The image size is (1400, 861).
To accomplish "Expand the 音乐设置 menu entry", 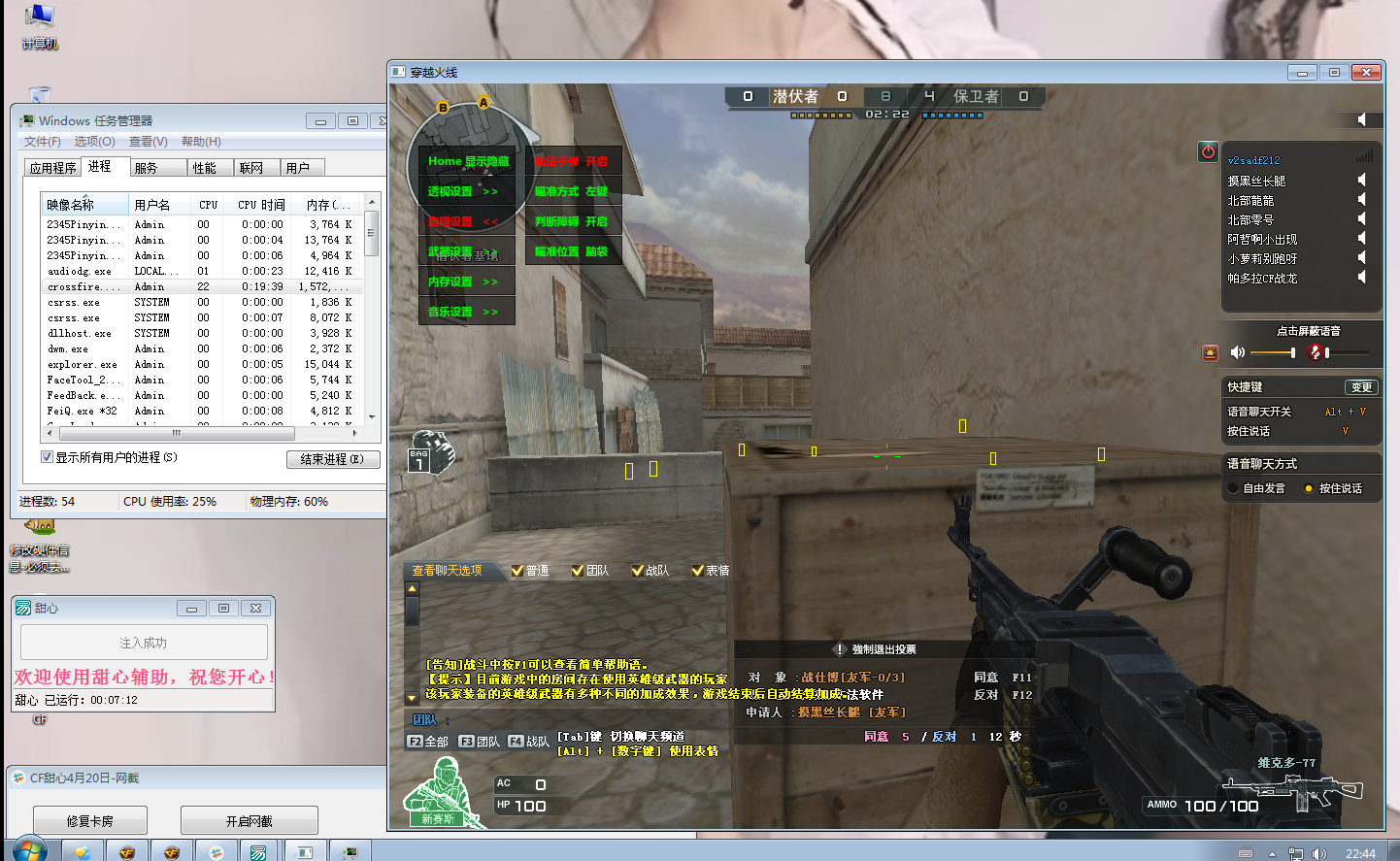I will (463, 312).
